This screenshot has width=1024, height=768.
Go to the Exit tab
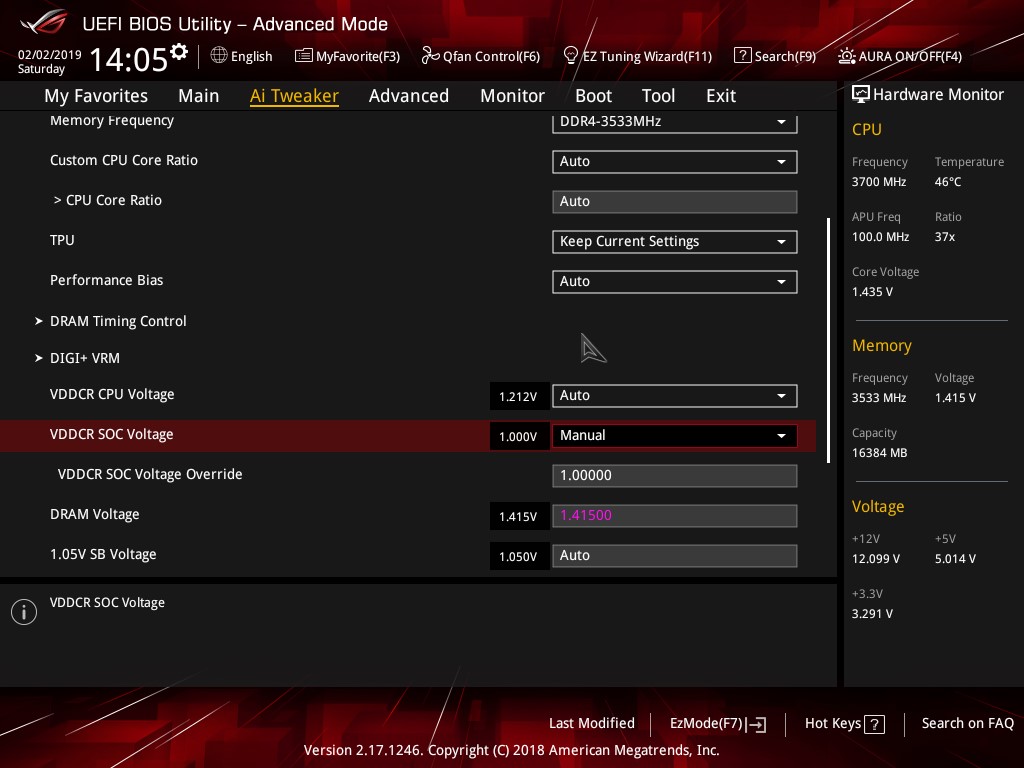click(x=721, y=95)
